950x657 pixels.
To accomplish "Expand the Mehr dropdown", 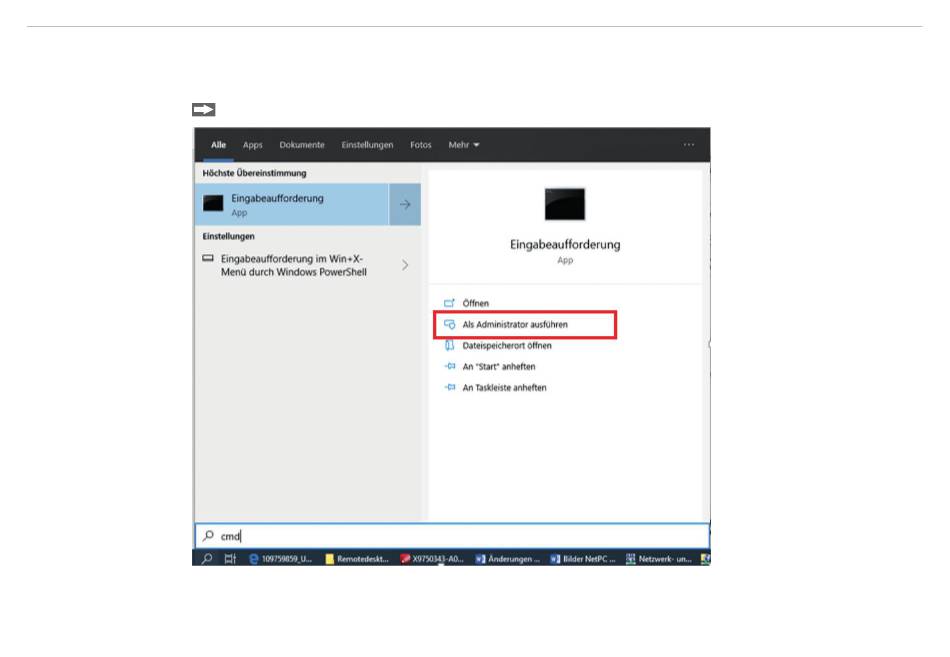I will pos(463,145).
